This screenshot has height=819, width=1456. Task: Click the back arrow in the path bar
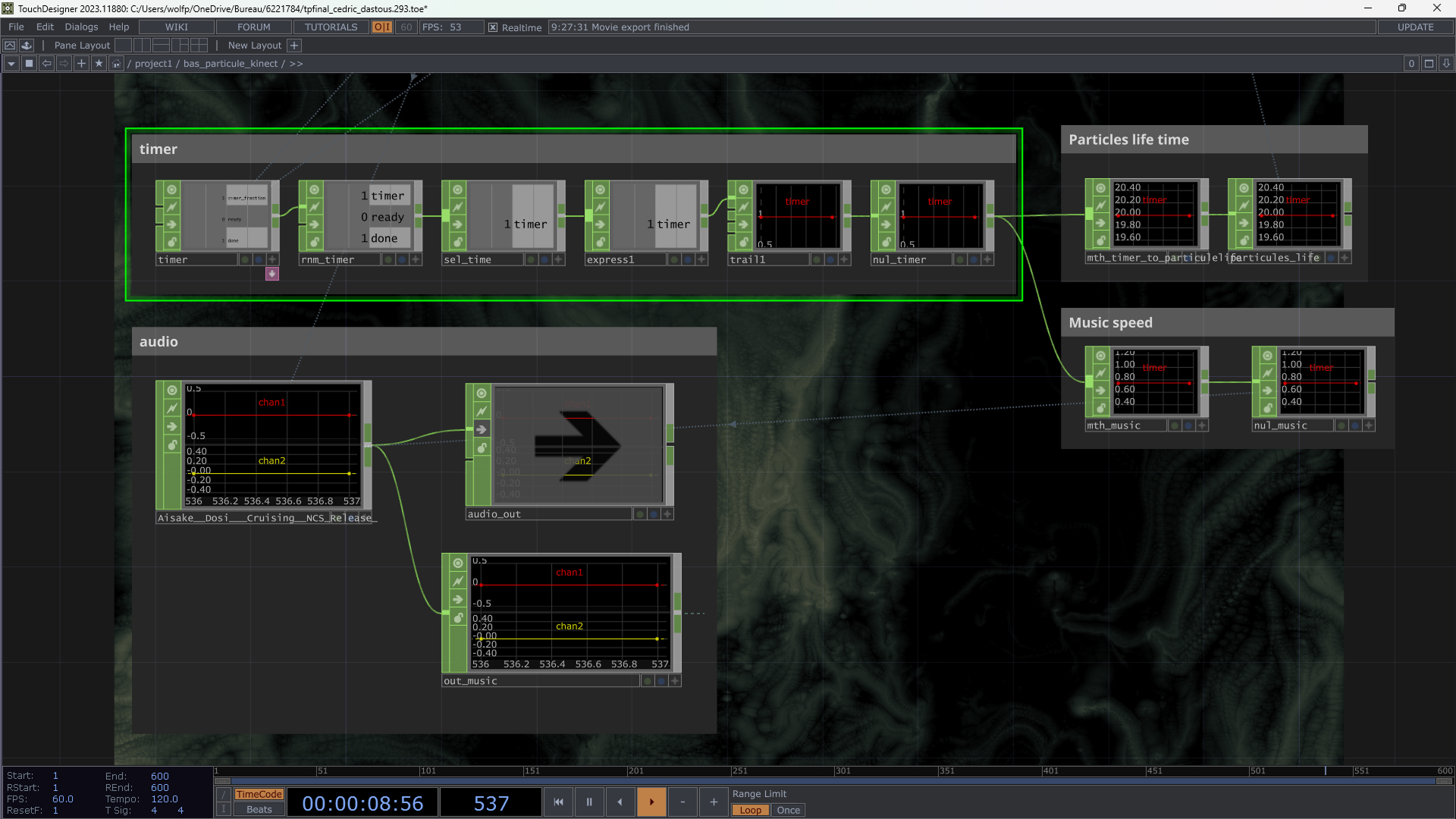click(x=47, y=64)
